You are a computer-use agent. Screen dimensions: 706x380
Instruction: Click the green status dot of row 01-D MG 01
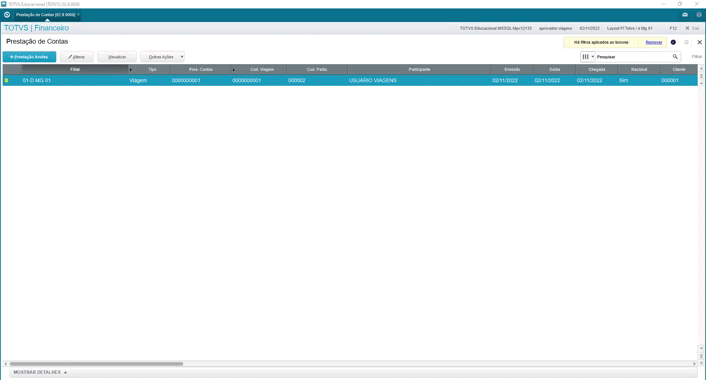coord(6,81)
